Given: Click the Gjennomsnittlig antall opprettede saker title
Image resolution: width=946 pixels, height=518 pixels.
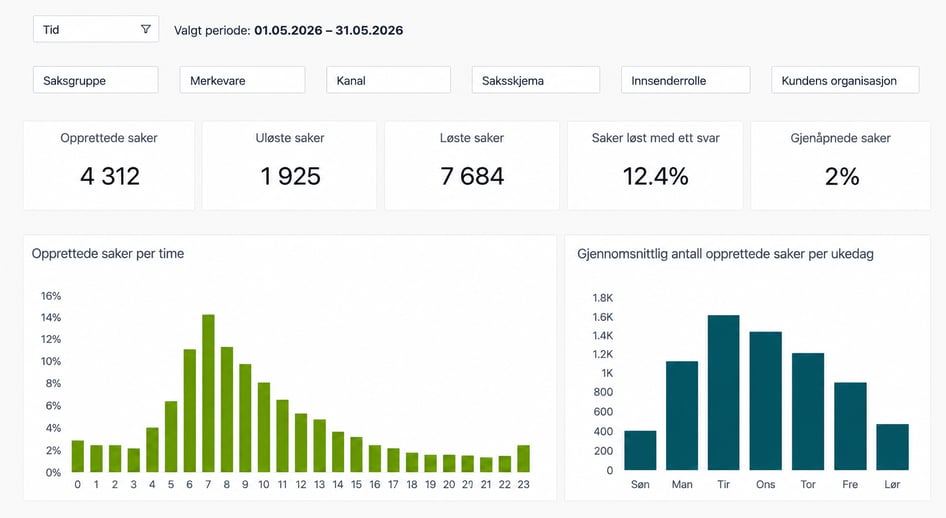Looking at the screenshot, I should pyautogui.click(x=725, y=254).
